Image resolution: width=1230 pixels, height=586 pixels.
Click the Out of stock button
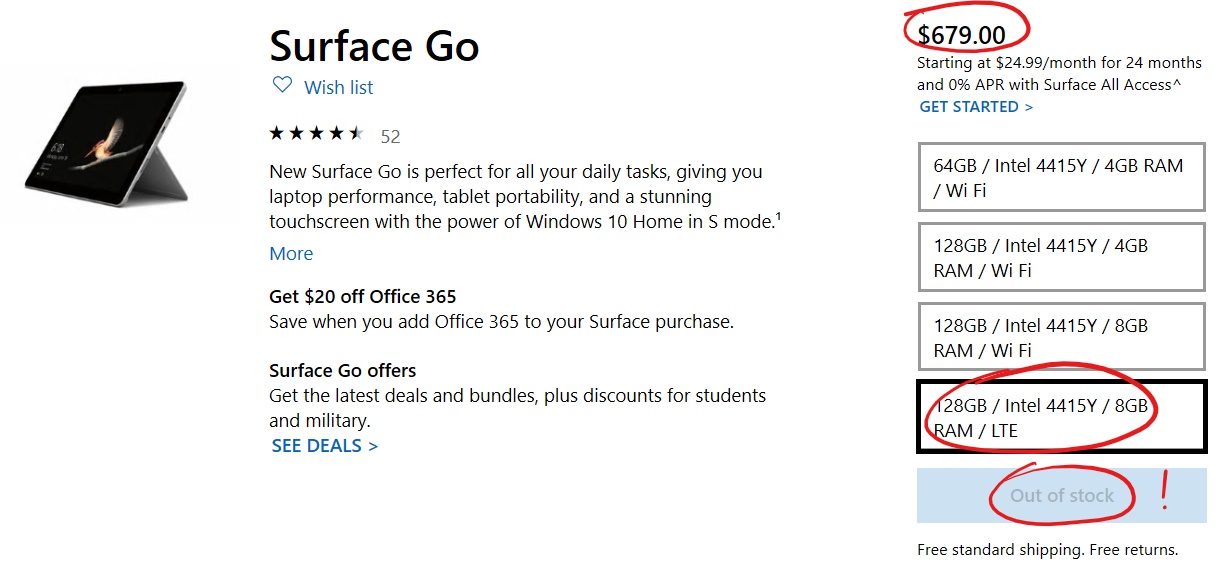click(1061, 495)
